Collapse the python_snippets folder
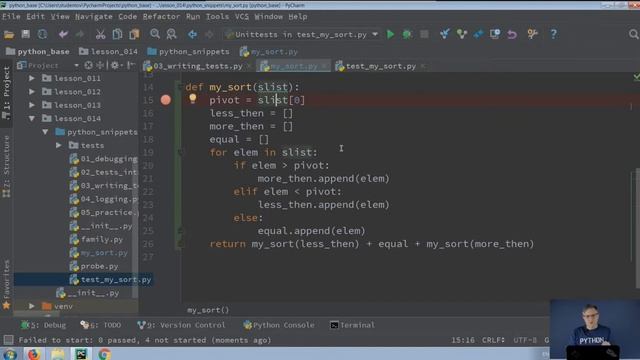The width and height of the screenshot is (640, 360). (x=45, y=132)
